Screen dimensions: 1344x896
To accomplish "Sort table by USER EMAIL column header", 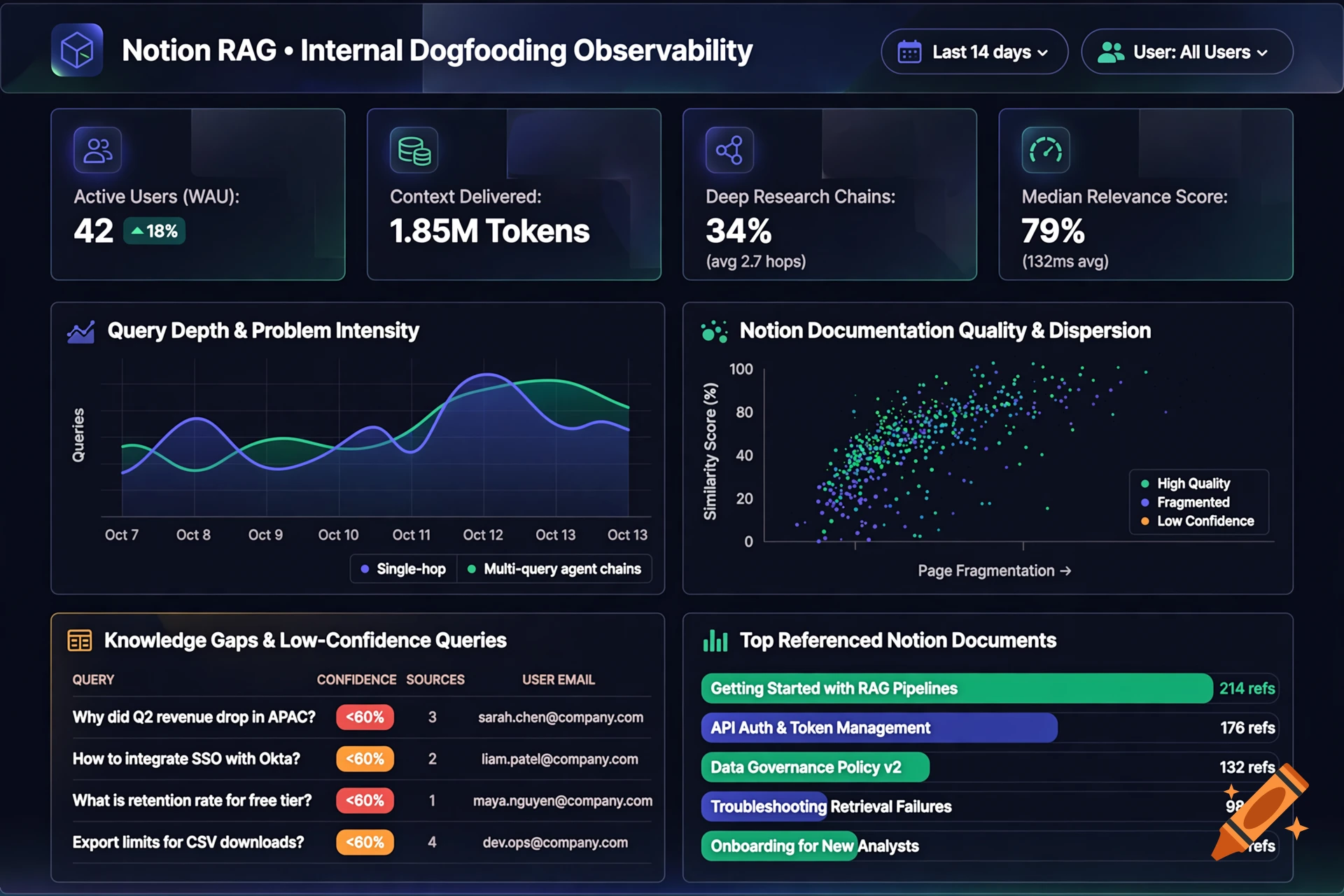I will pyautogui.click(x=559, y=680).
